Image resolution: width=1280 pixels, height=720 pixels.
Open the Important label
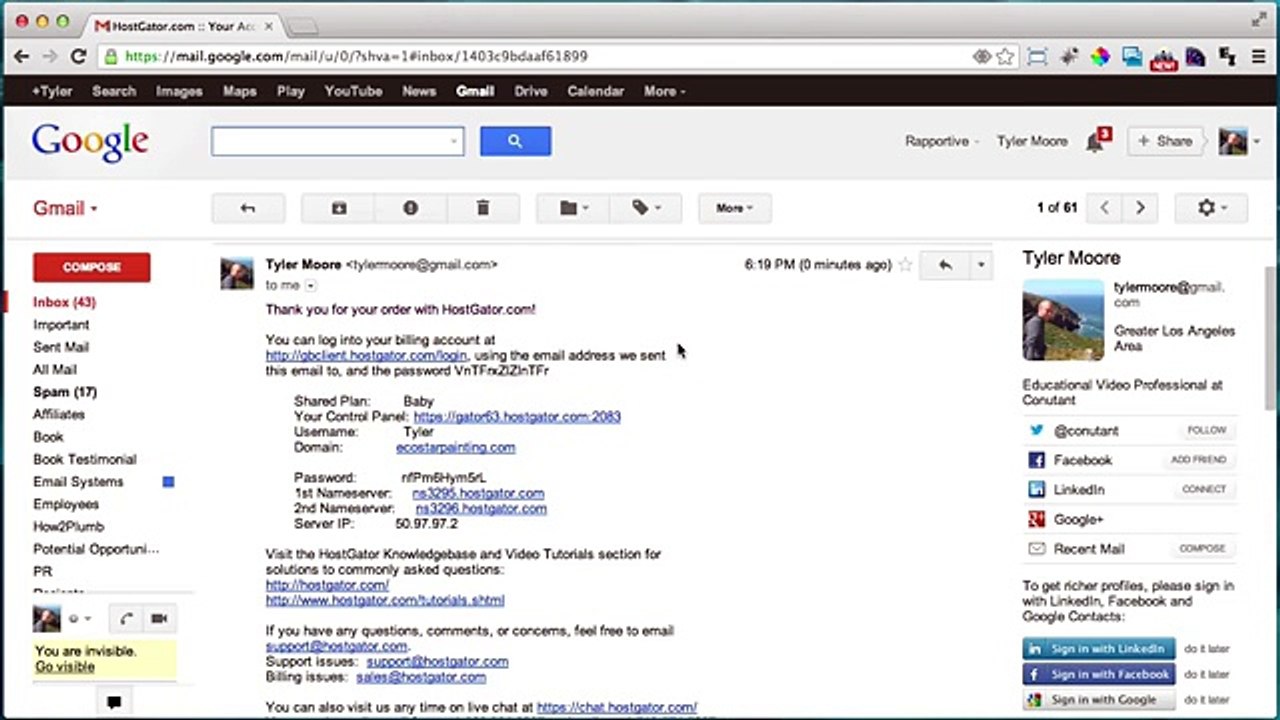(61, 324)
